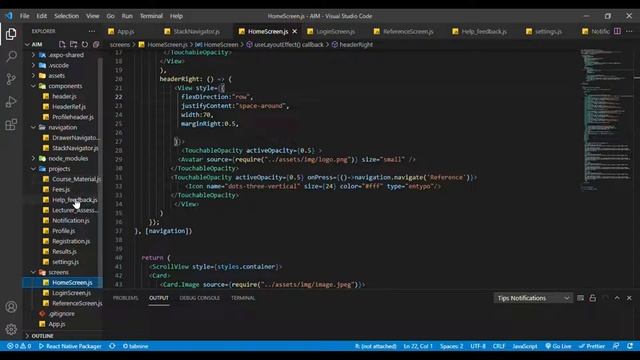Open editor more actions ellipsis
The image size is (640, 360).
click(629, 31)
